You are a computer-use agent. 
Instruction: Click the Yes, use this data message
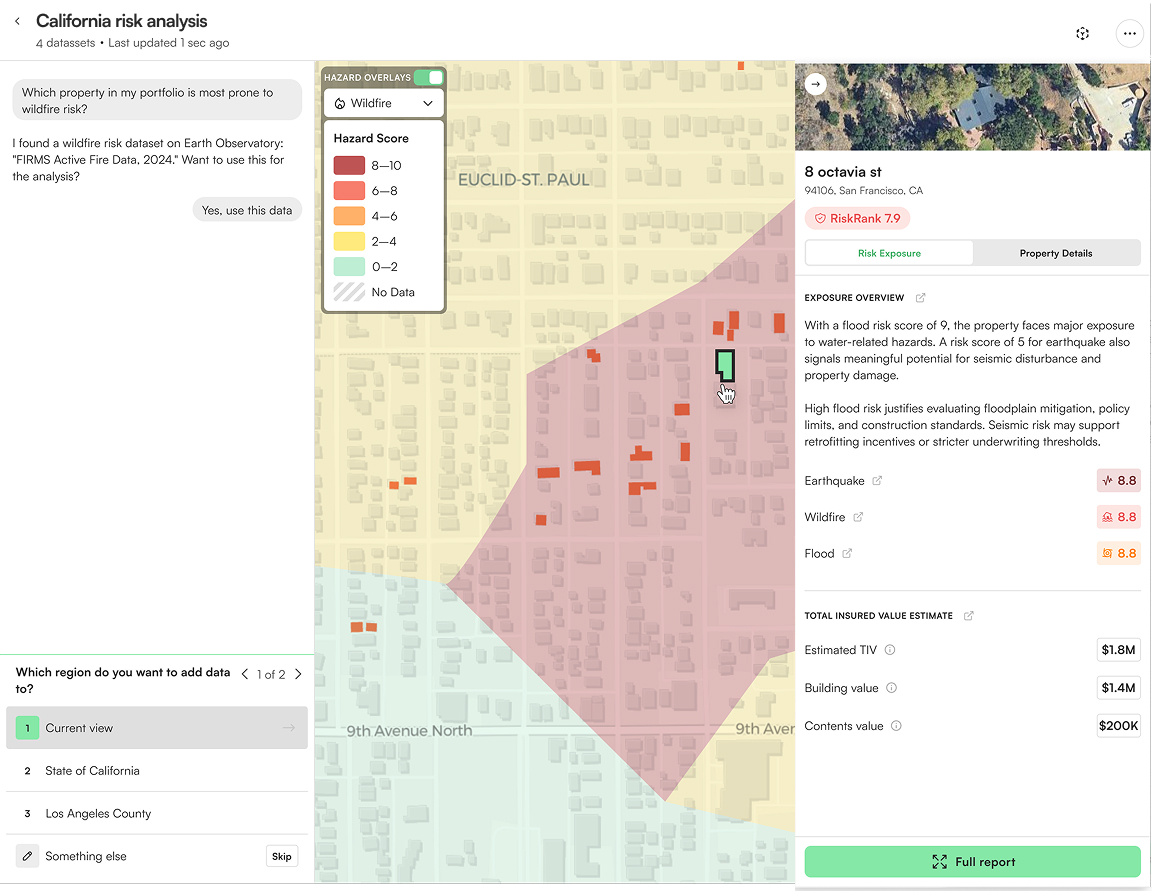(247, 210)
